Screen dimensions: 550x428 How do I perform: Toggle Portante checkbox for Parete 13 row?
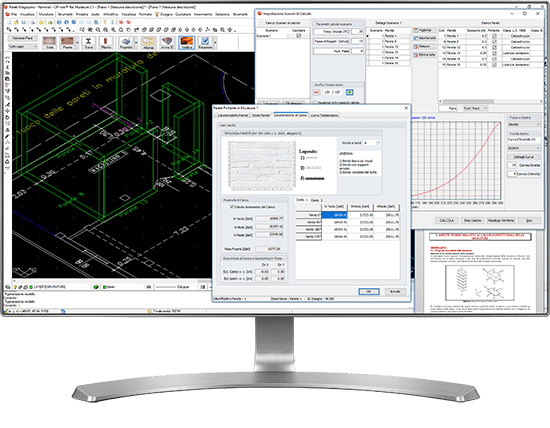[494, 53]
